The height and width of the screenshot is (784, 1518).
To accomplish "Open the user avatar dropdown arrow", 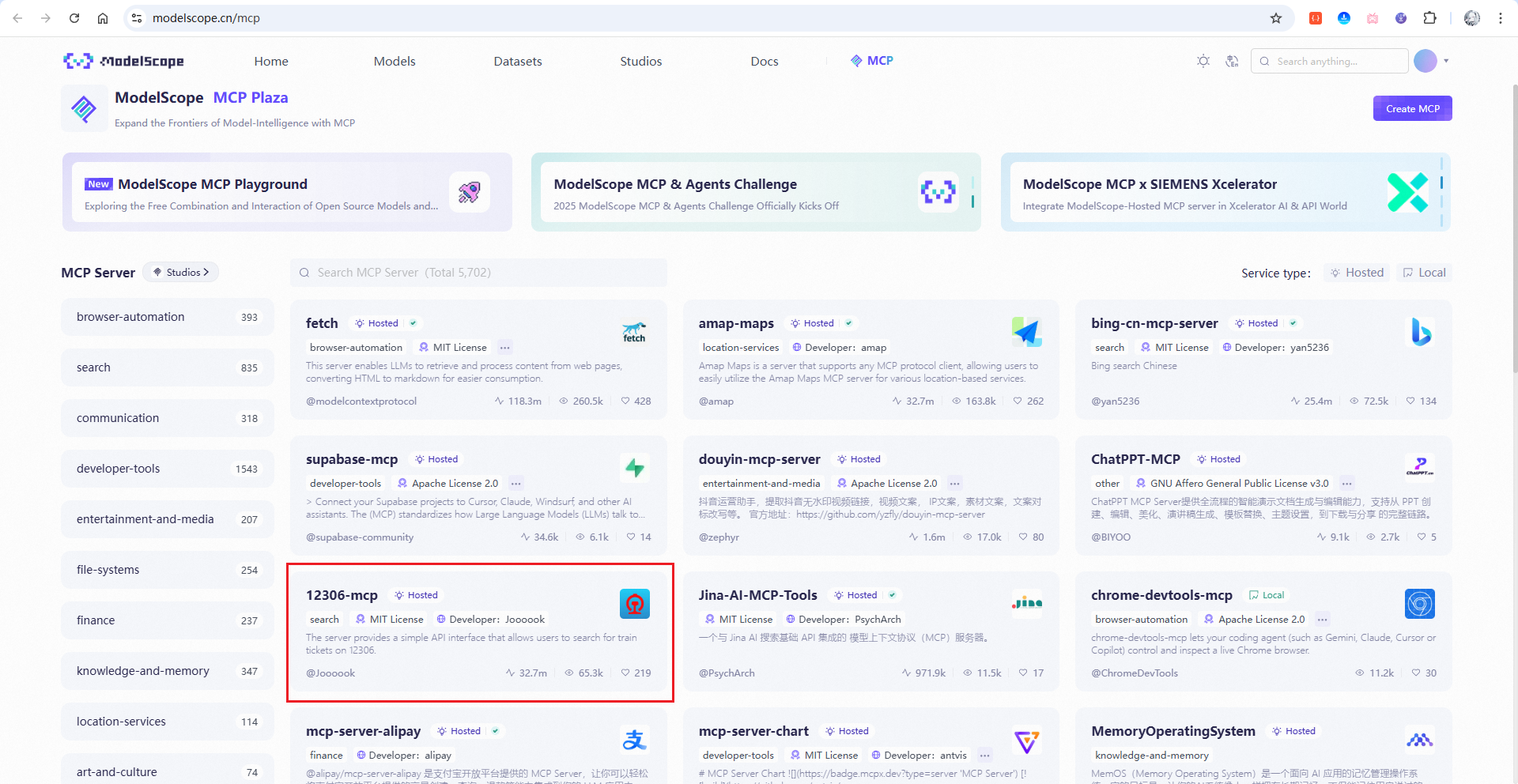I will point(1446,61).
